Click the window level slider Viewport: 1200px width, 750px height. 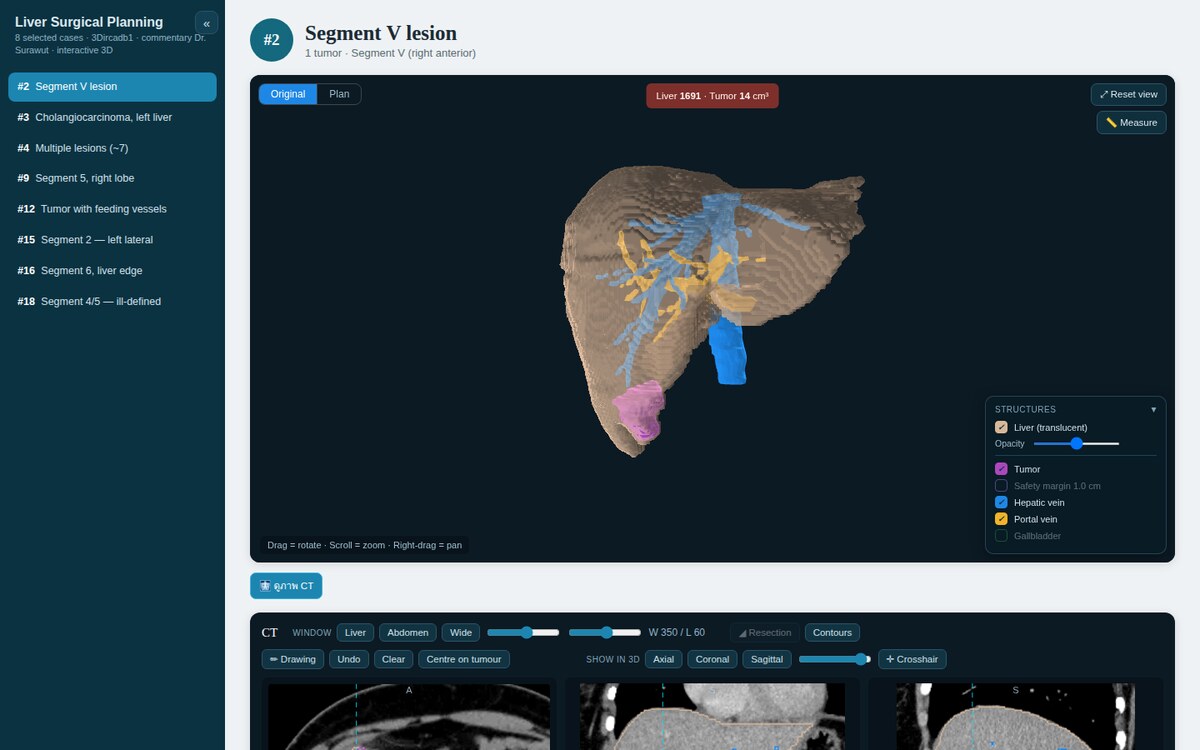click(x=605, y=632)
